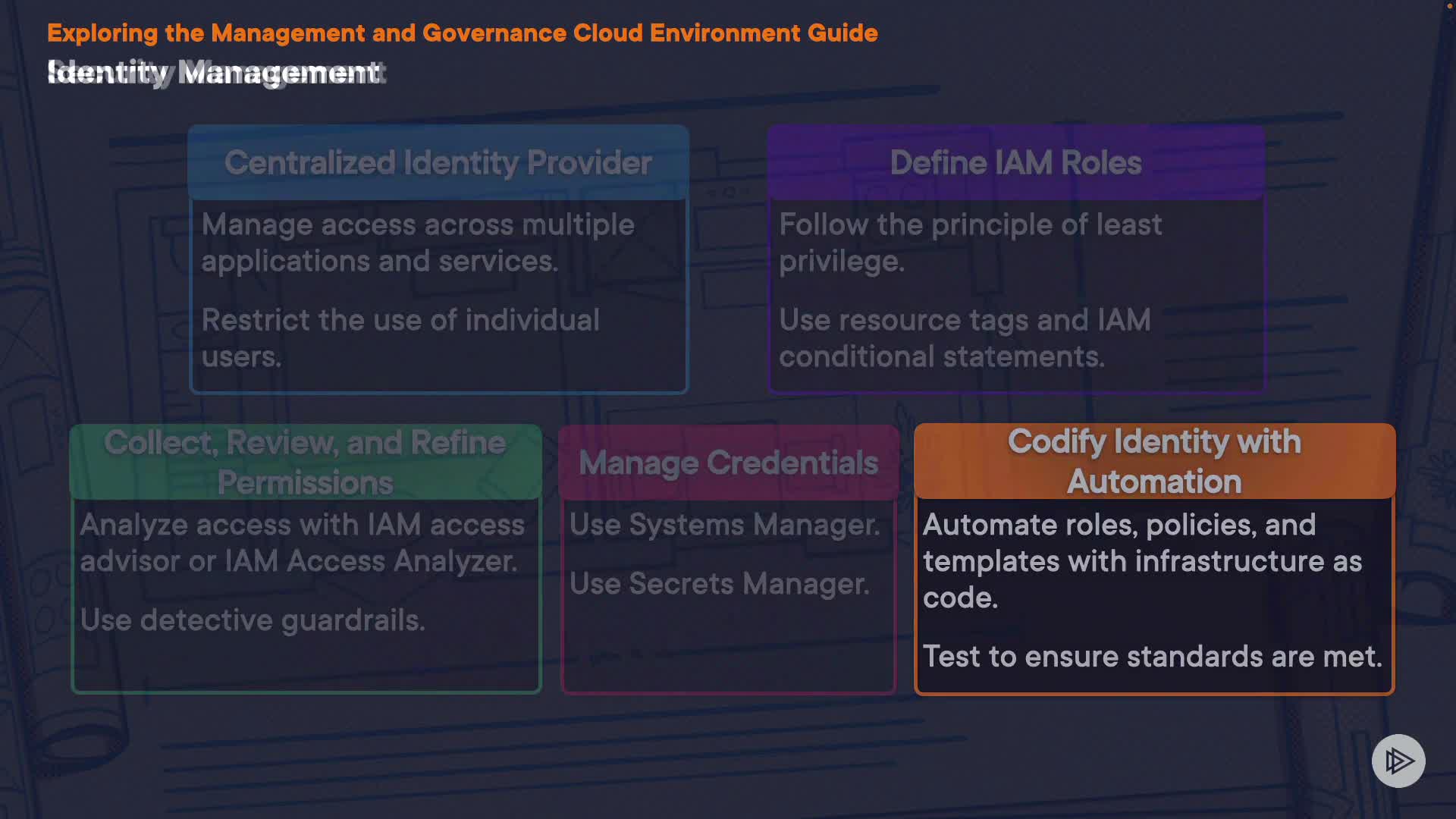The image size is (1456, 819).
Task: Click the orange course title text
Action: click(x=462, y=33)
